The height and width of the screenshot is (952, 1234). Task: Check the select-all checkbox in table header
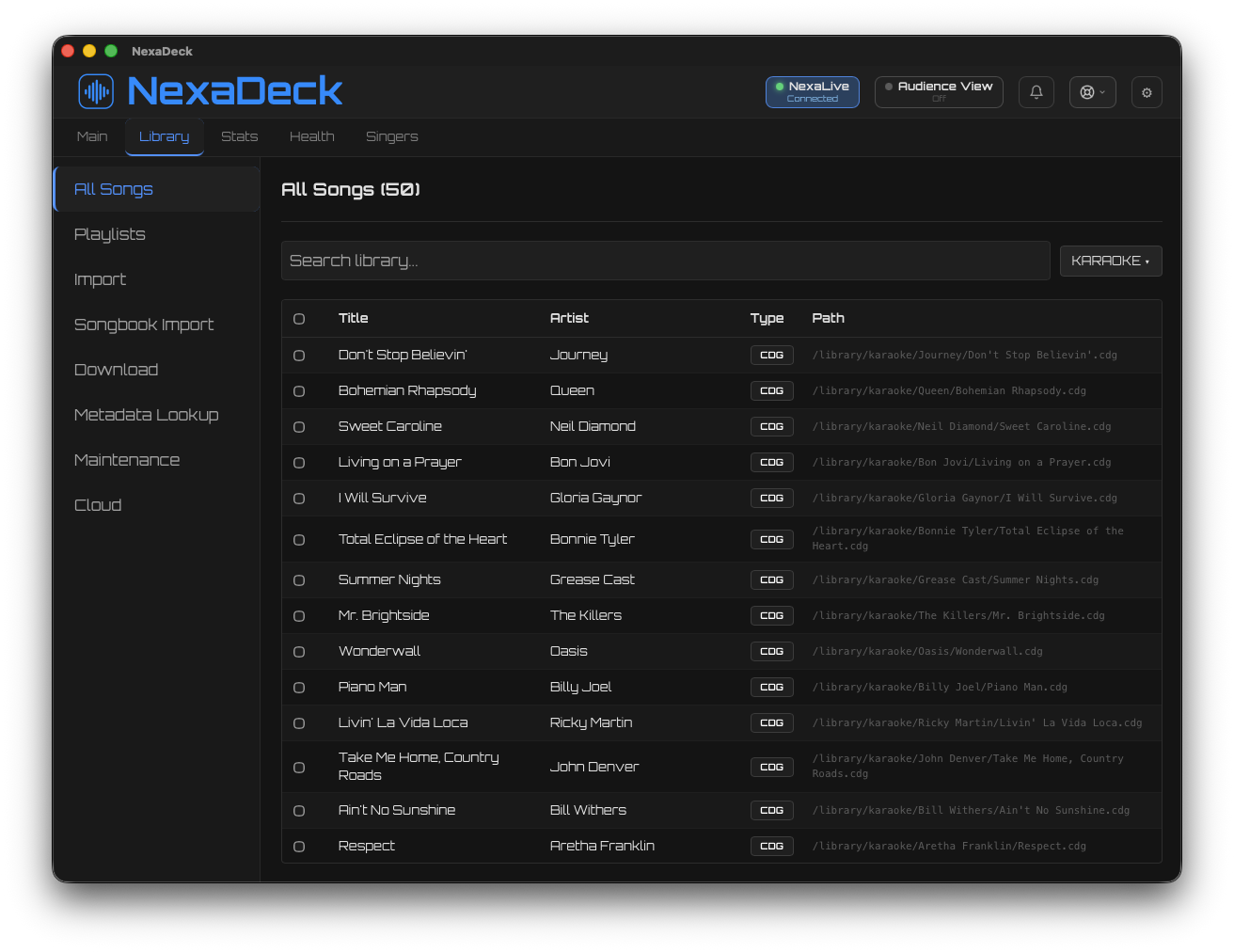point(299,318)
